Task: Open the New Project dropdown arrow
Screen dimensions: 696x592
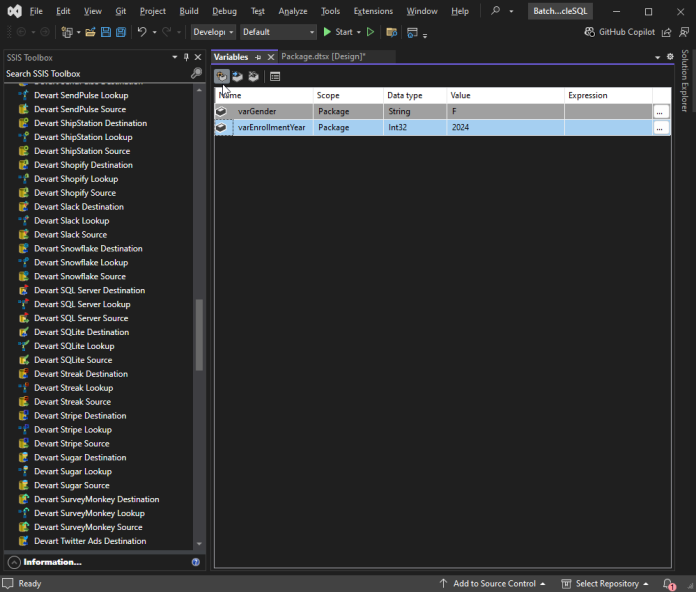Action: [x=79, y=32]
